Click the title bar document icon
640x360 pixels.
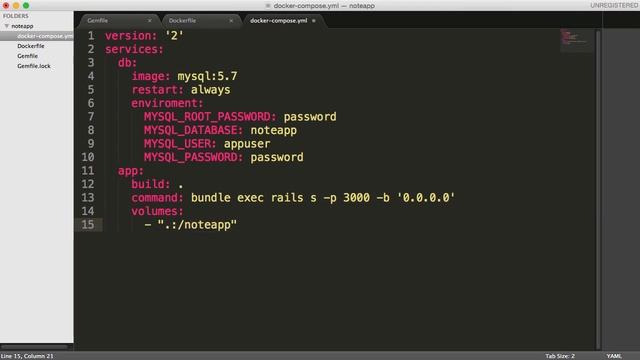(268, 6)
